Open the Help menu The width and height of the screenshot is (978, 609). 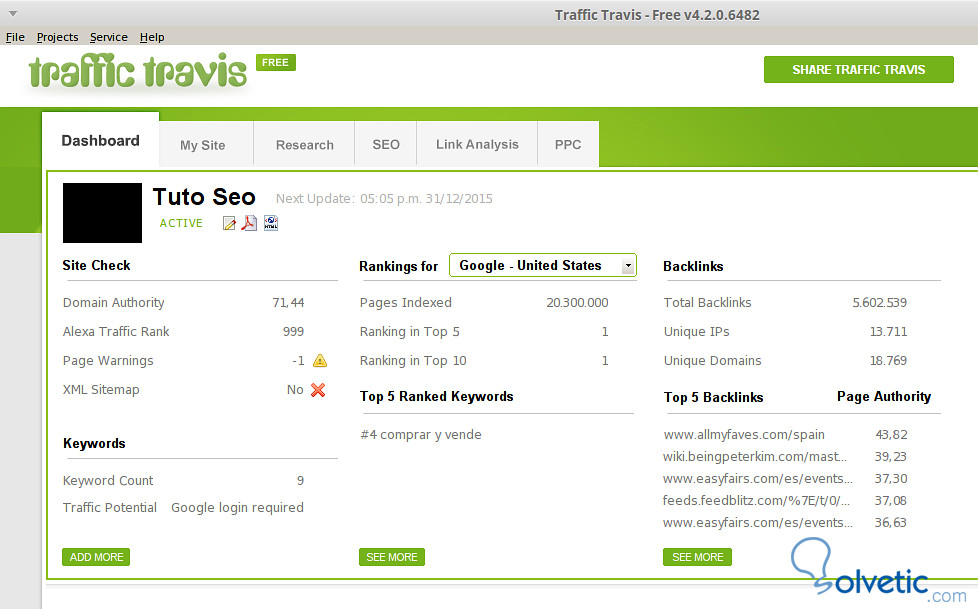pos(152,37)
